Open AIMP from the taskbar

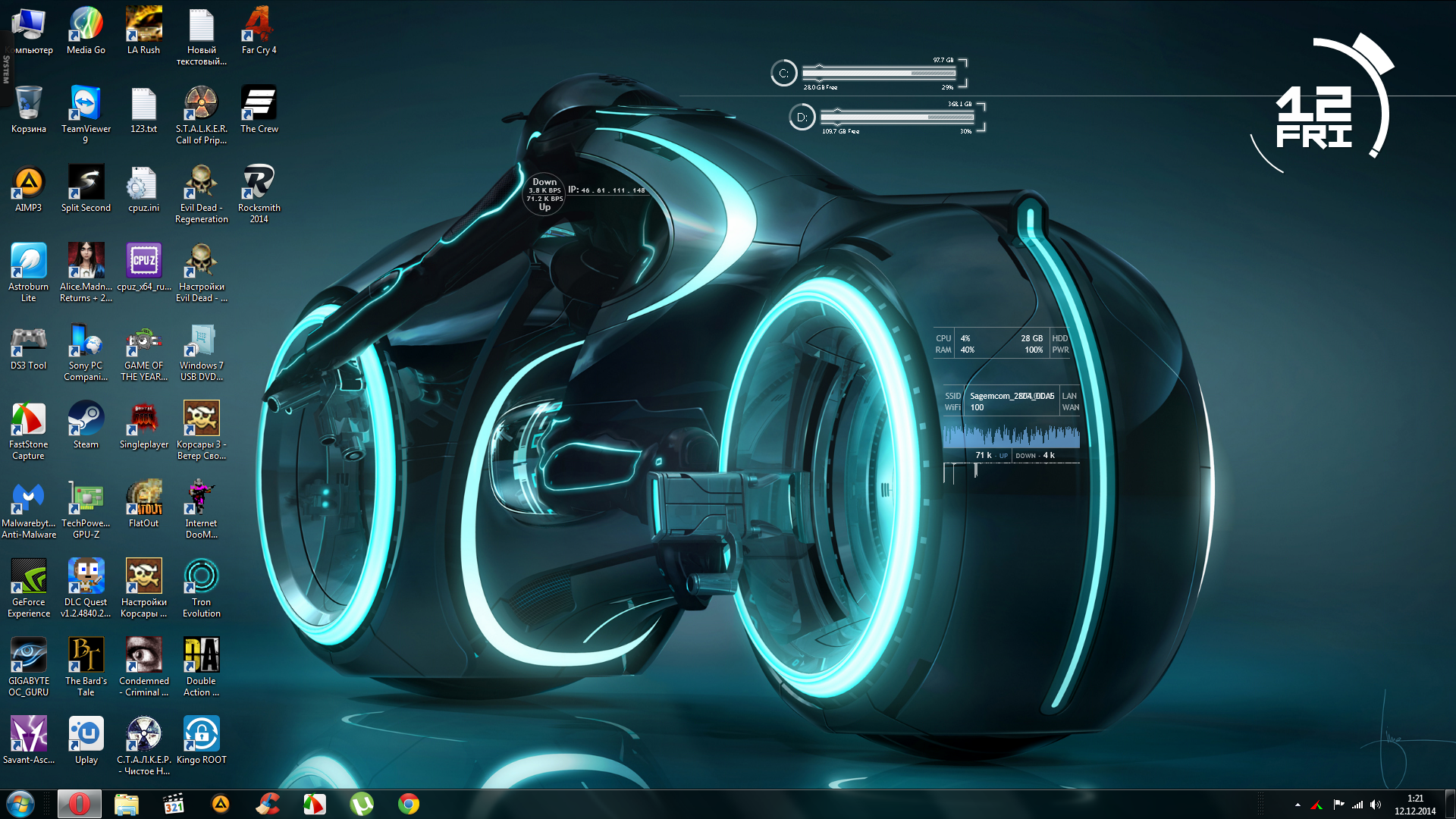pos(221,804)
